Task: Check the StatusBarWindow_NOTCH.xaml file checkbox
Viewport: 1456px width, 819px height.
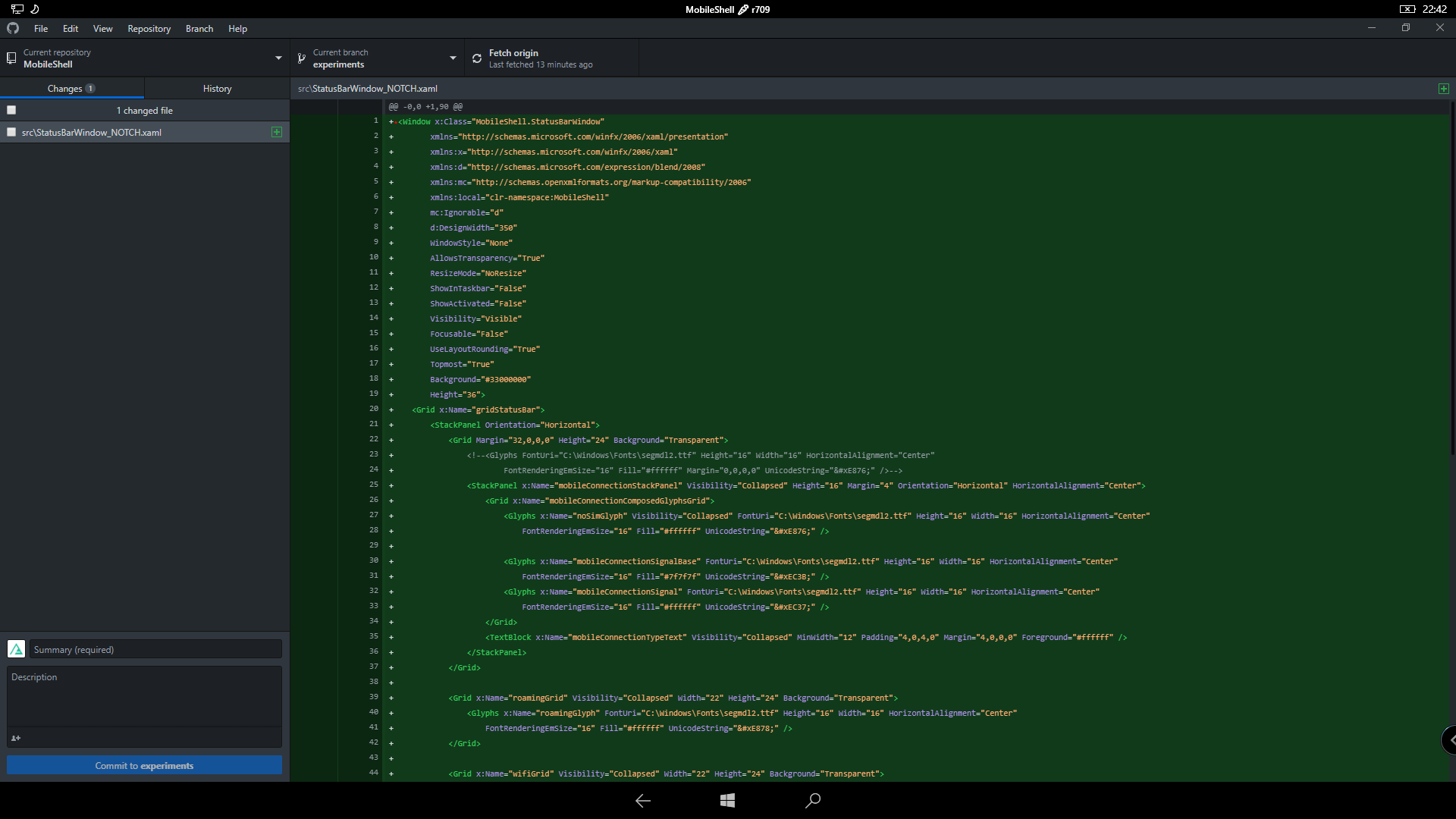Action: (11, 132)
